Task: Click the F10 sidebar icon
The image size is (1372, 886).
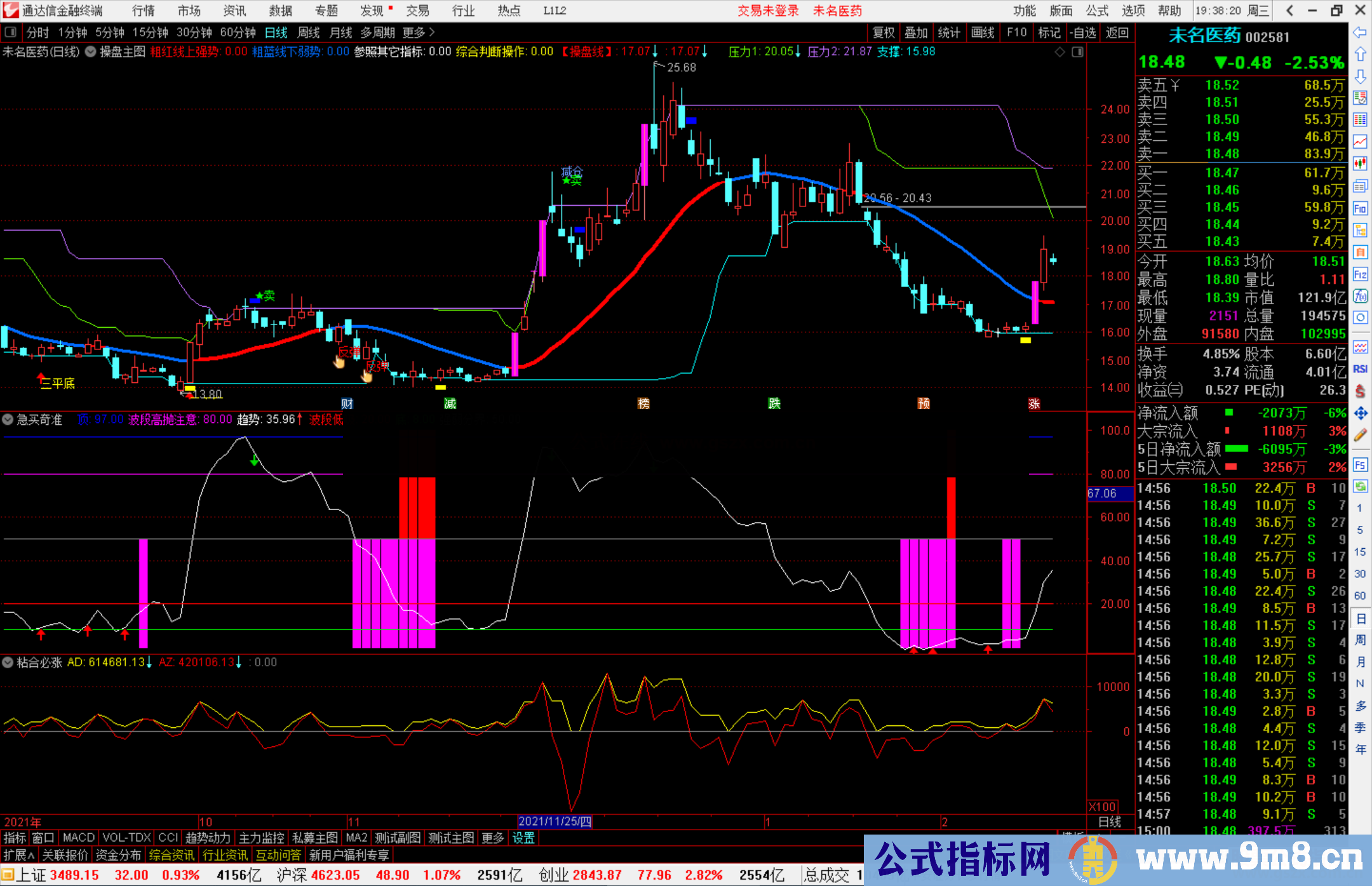Action: pyautogui.click(x=1360, y=208)
